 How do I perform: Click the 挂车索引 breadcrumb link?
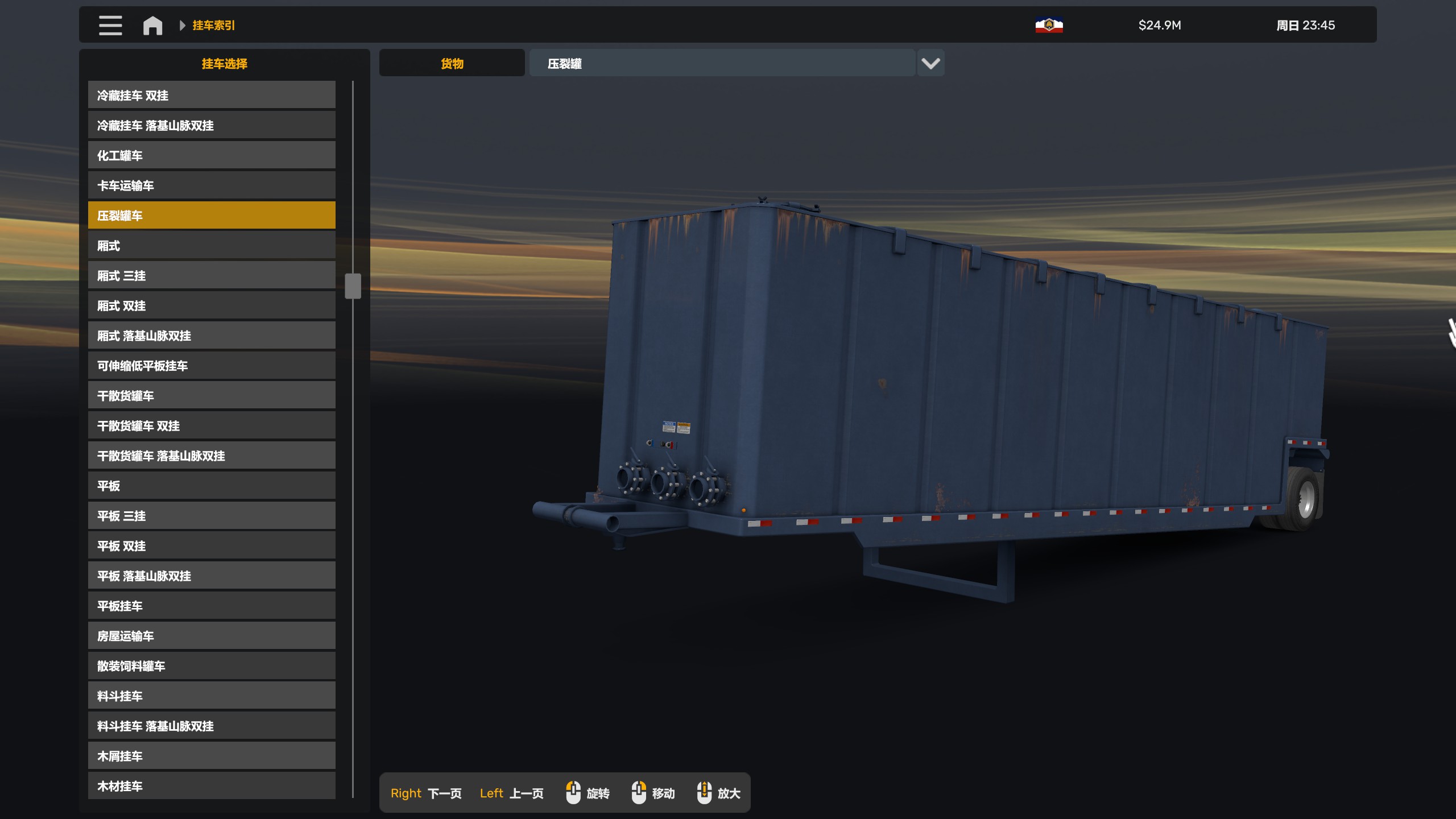pos(214,26)
